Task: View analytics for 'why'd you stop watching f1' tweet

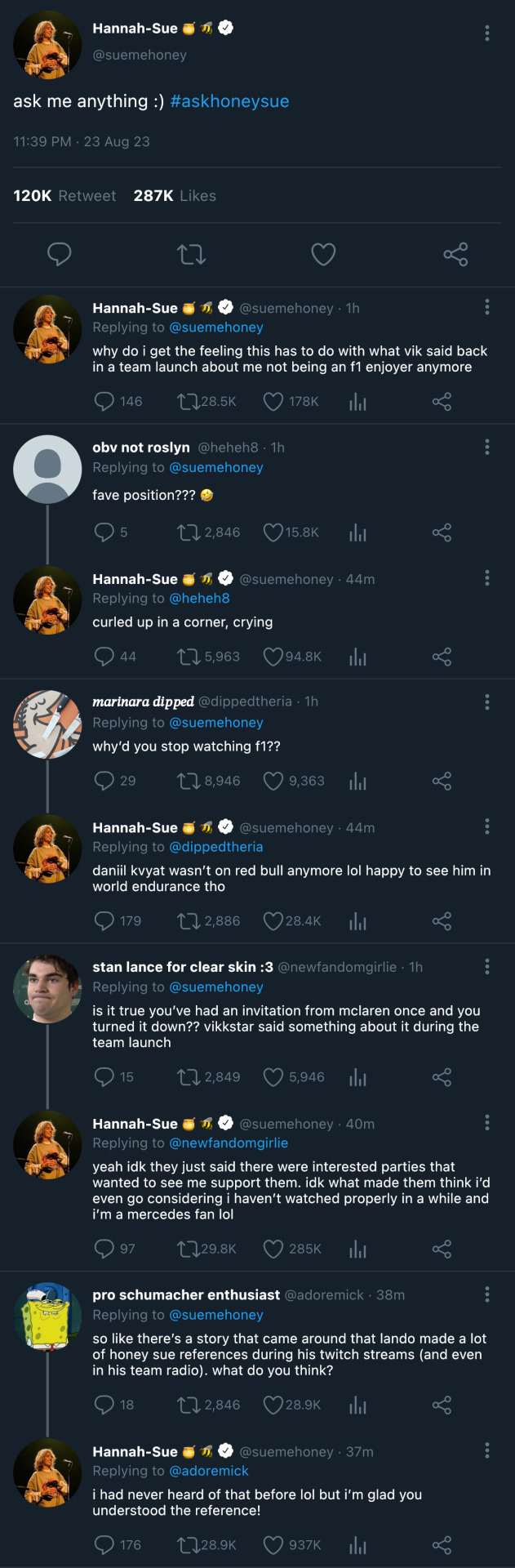Action: point(357,782)
